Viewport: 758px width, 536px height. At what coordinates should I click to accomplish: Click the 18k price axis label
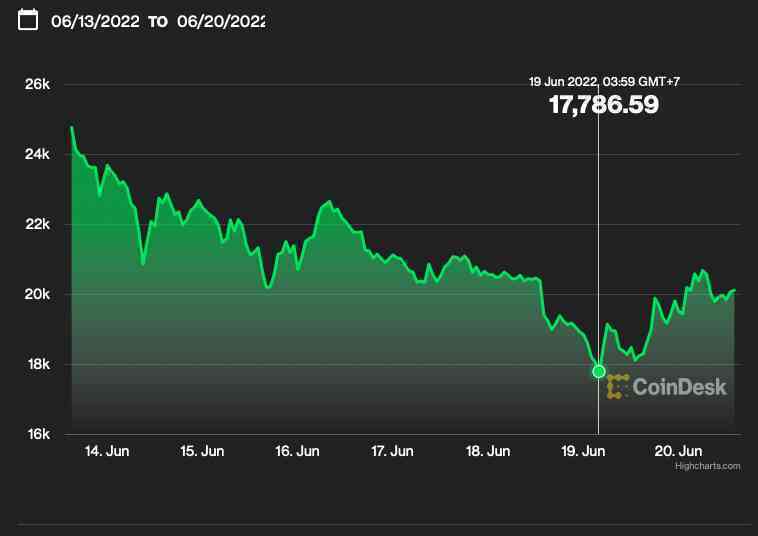(38, 364)
